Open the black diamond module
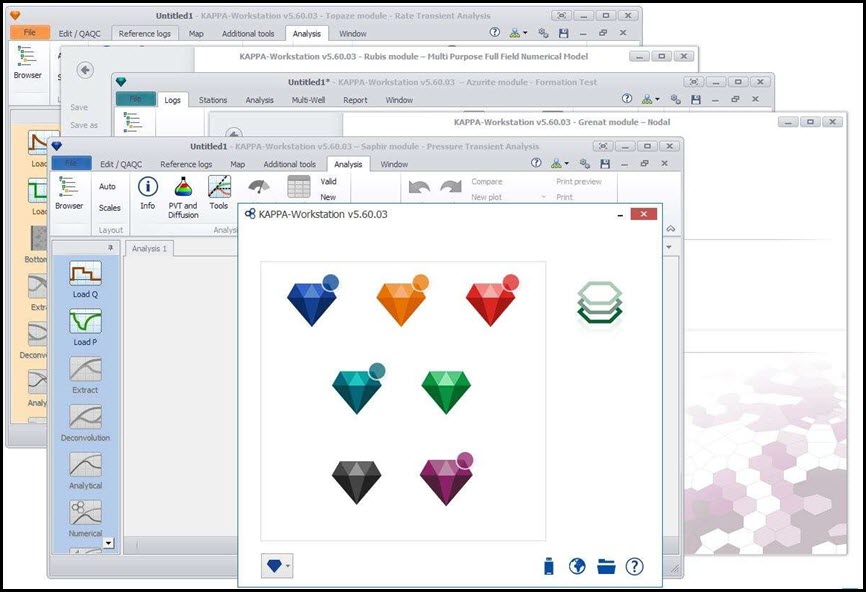 [357, 482]
